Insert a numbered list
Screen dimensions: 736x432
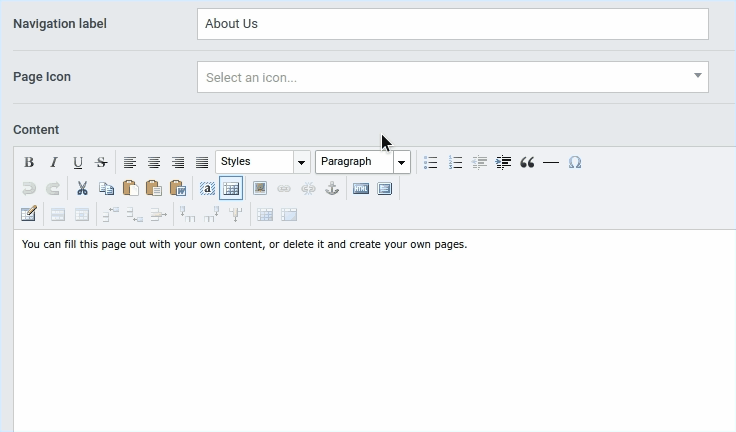[x=456, y=162]
